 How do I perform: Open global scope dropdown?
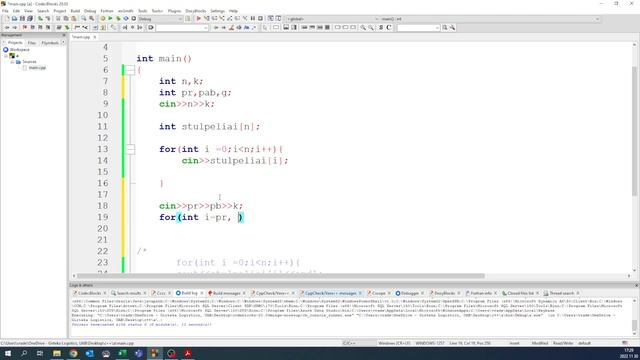point(332,19)
